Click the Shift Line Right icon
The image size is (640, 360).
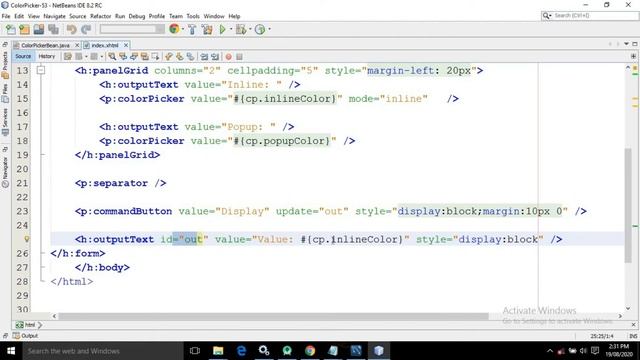tap(215, 57)
